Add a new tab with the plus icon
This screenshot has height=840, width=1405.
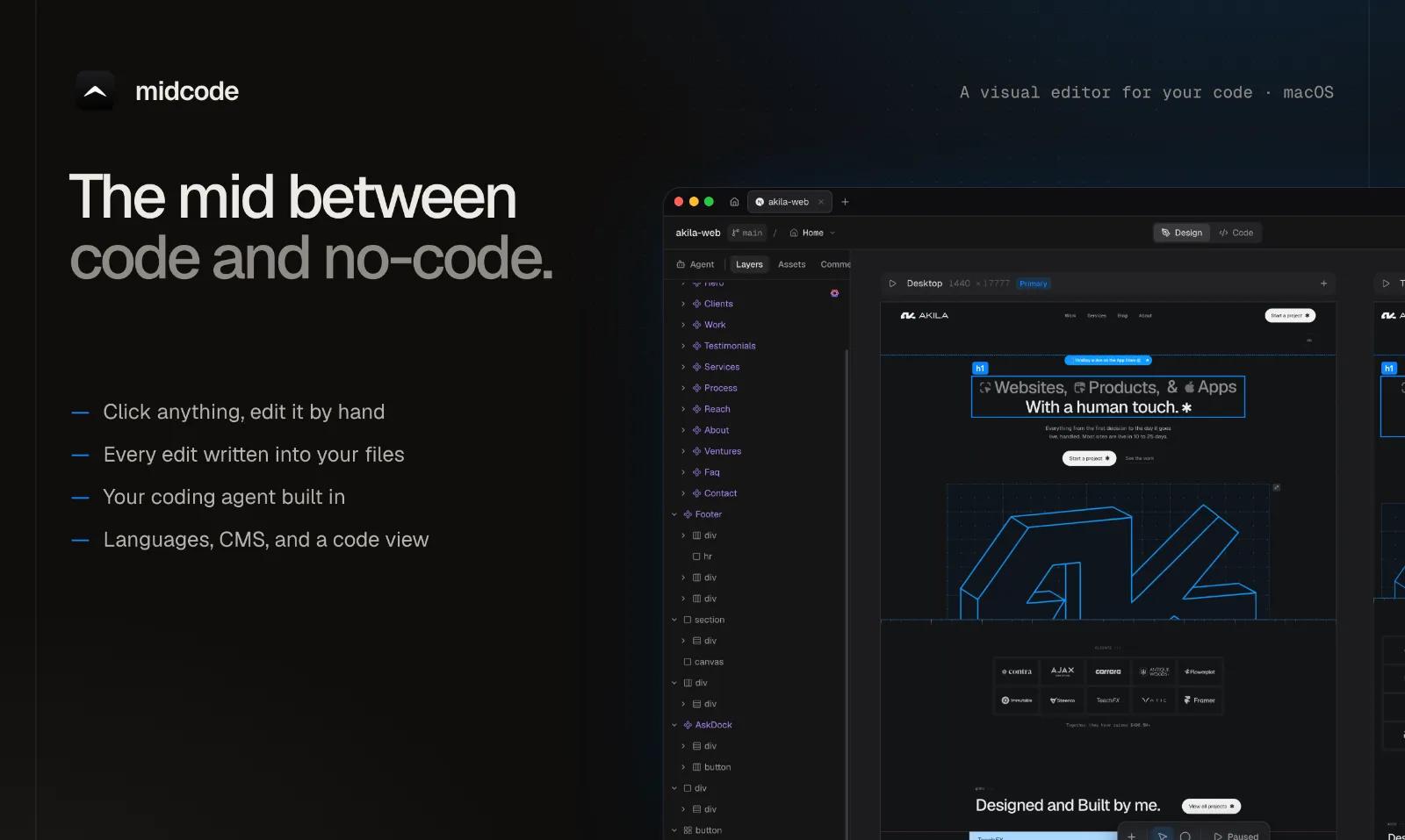[845, 202]
